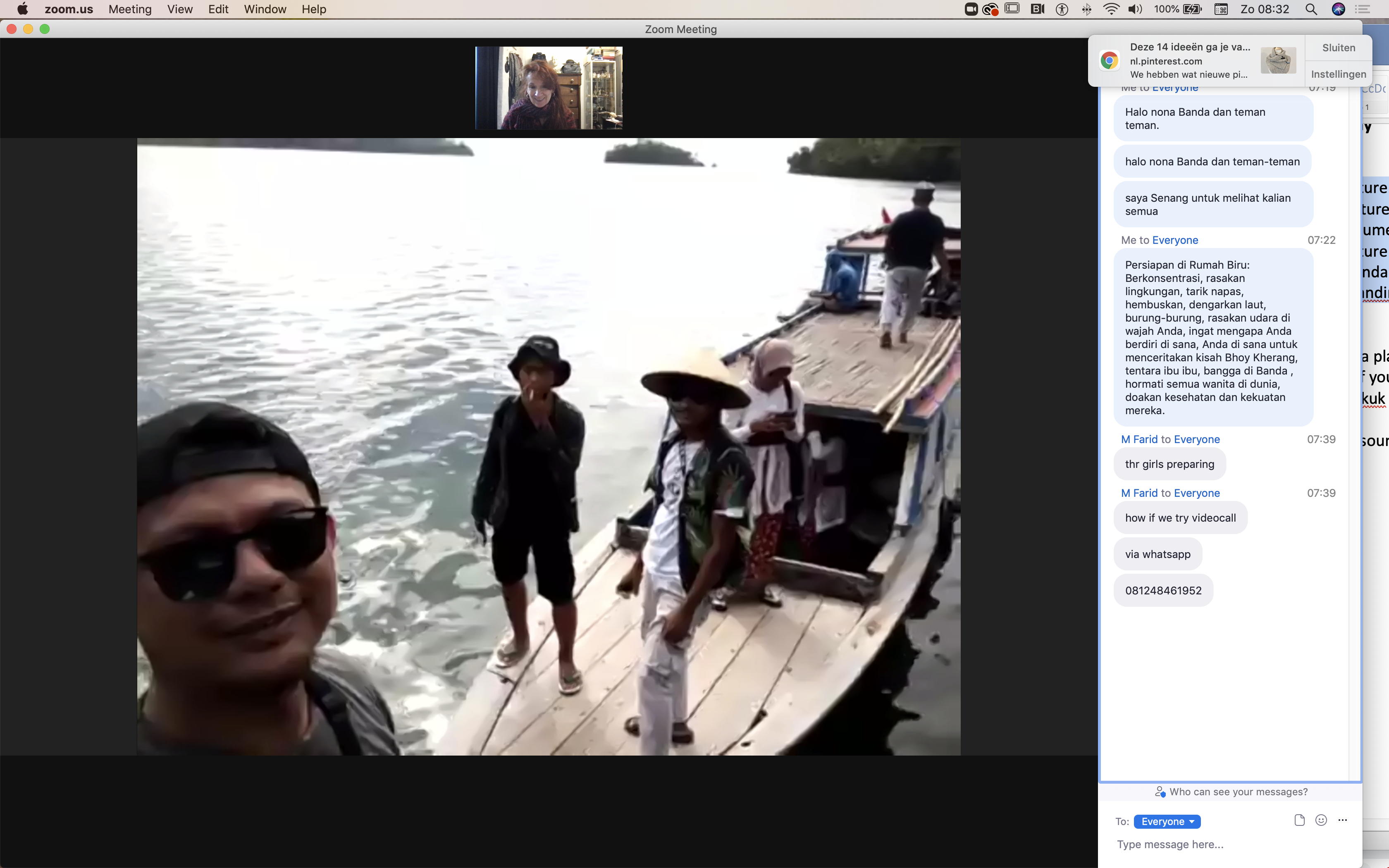Open Spotlight search magnifier icon
The image size is (1389, 868).
pyautogui.click(x=1311, y=9)
